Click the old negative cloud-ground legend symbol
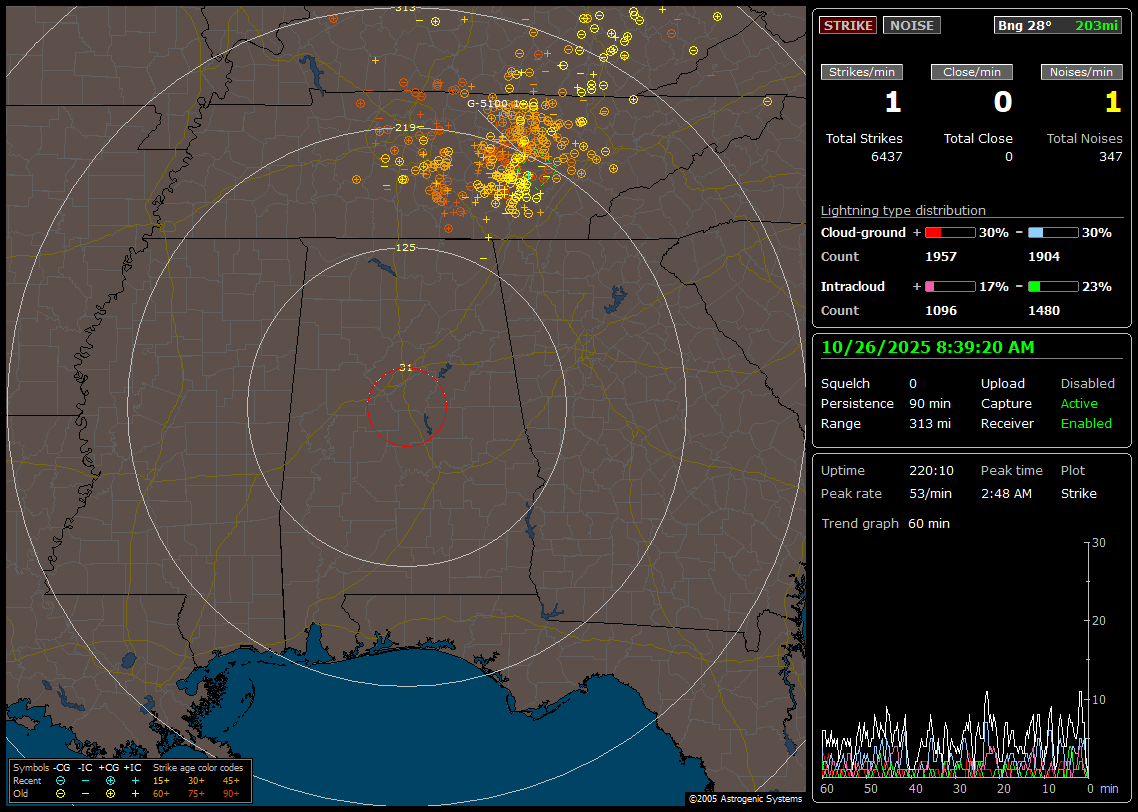1138x812 pixels. 60,793
